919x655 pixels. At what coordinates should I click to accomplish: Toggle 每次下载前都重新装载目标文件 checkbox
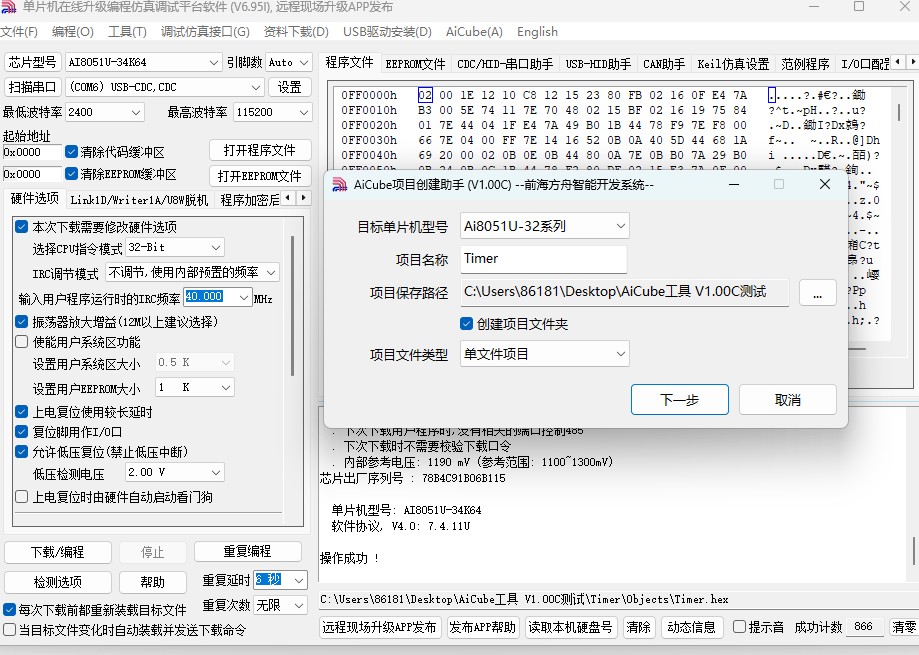click(x=9, y=610)
